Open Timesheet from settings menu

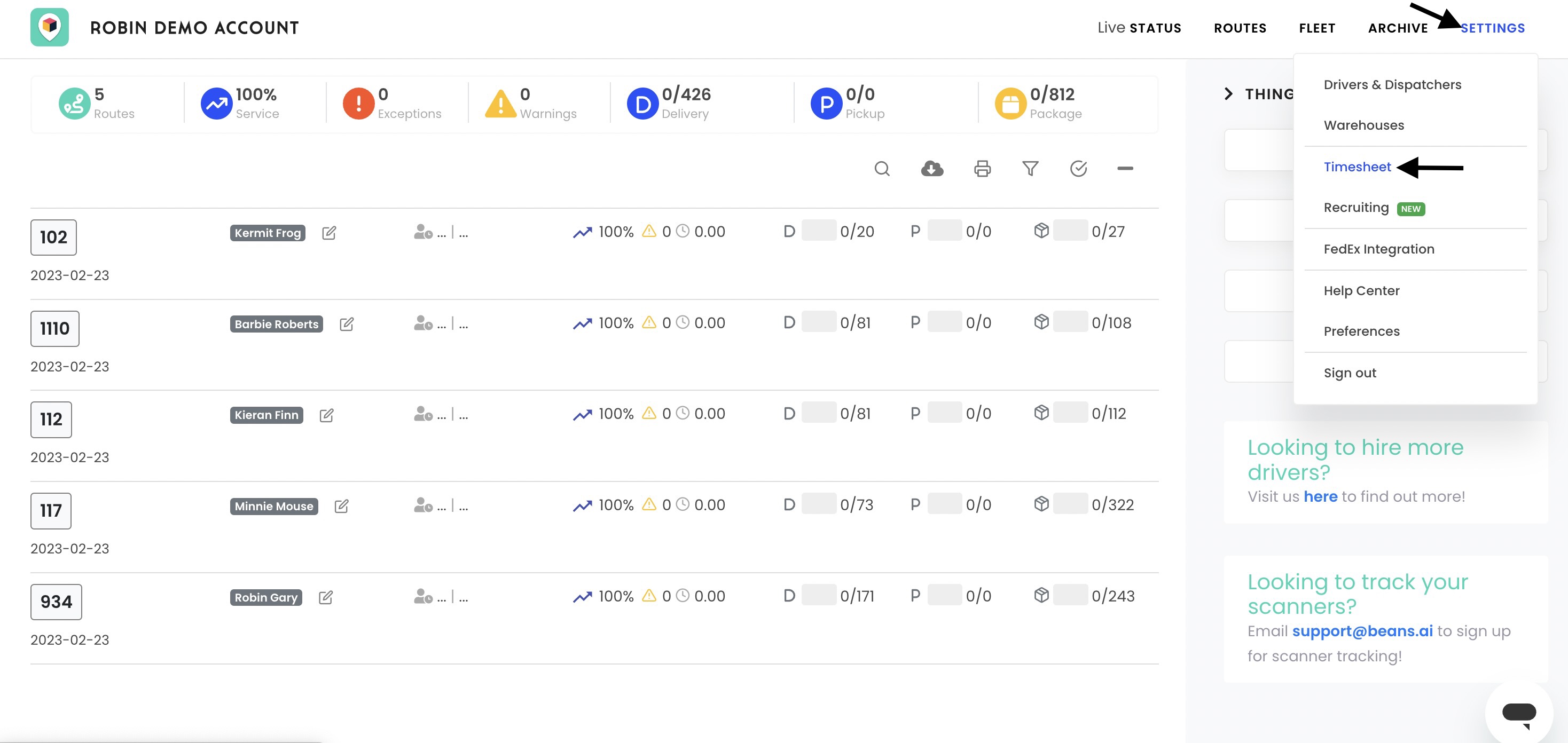[1357, 167]
